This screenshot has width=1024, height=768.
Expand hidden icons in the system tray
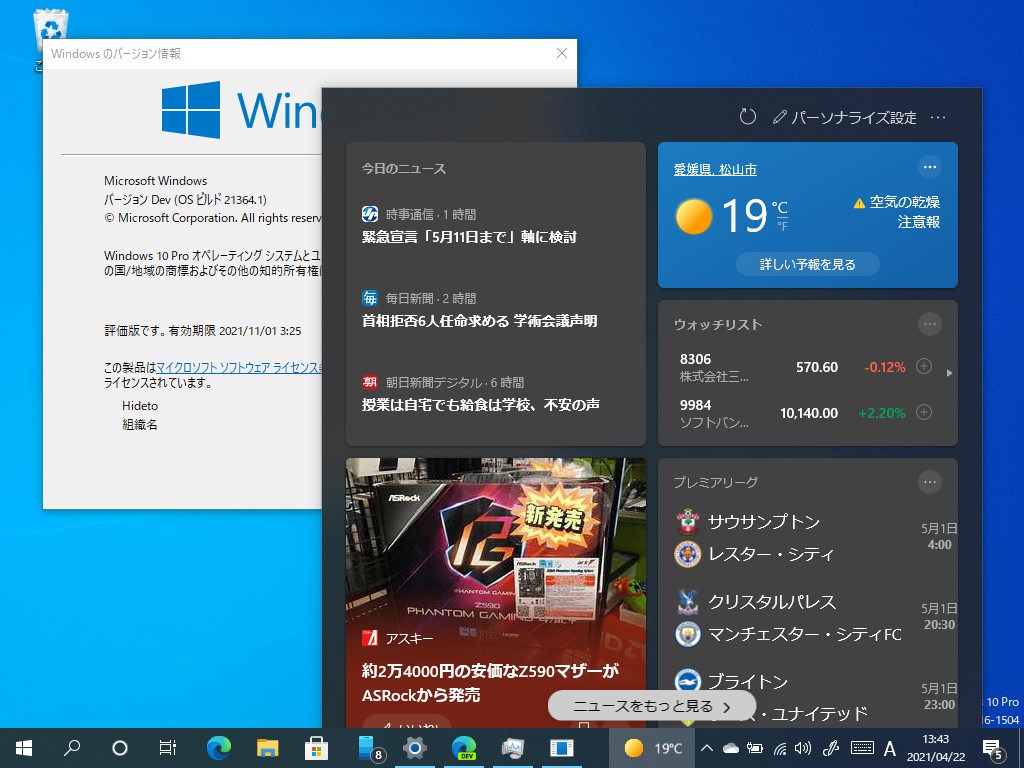coord(706,747)
